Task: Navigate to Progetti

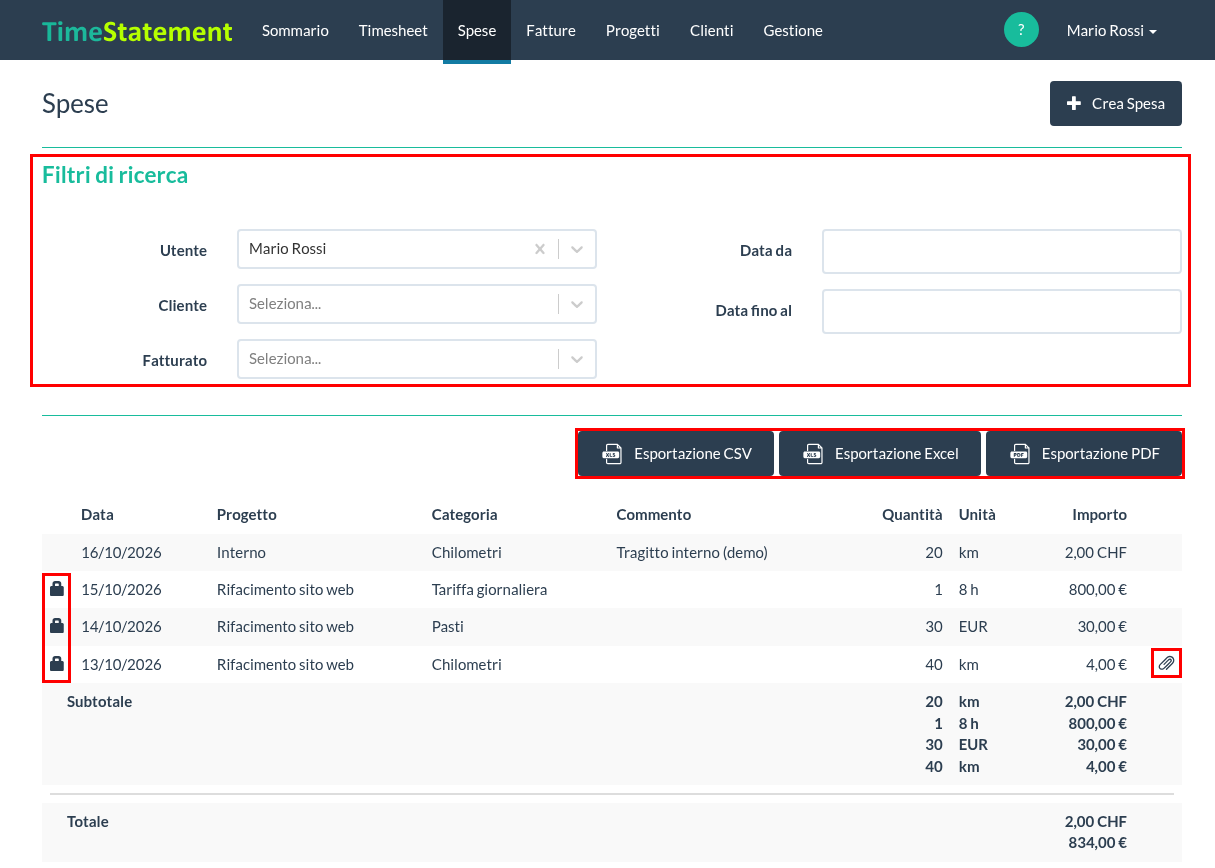Action: (x=633, y=30)
